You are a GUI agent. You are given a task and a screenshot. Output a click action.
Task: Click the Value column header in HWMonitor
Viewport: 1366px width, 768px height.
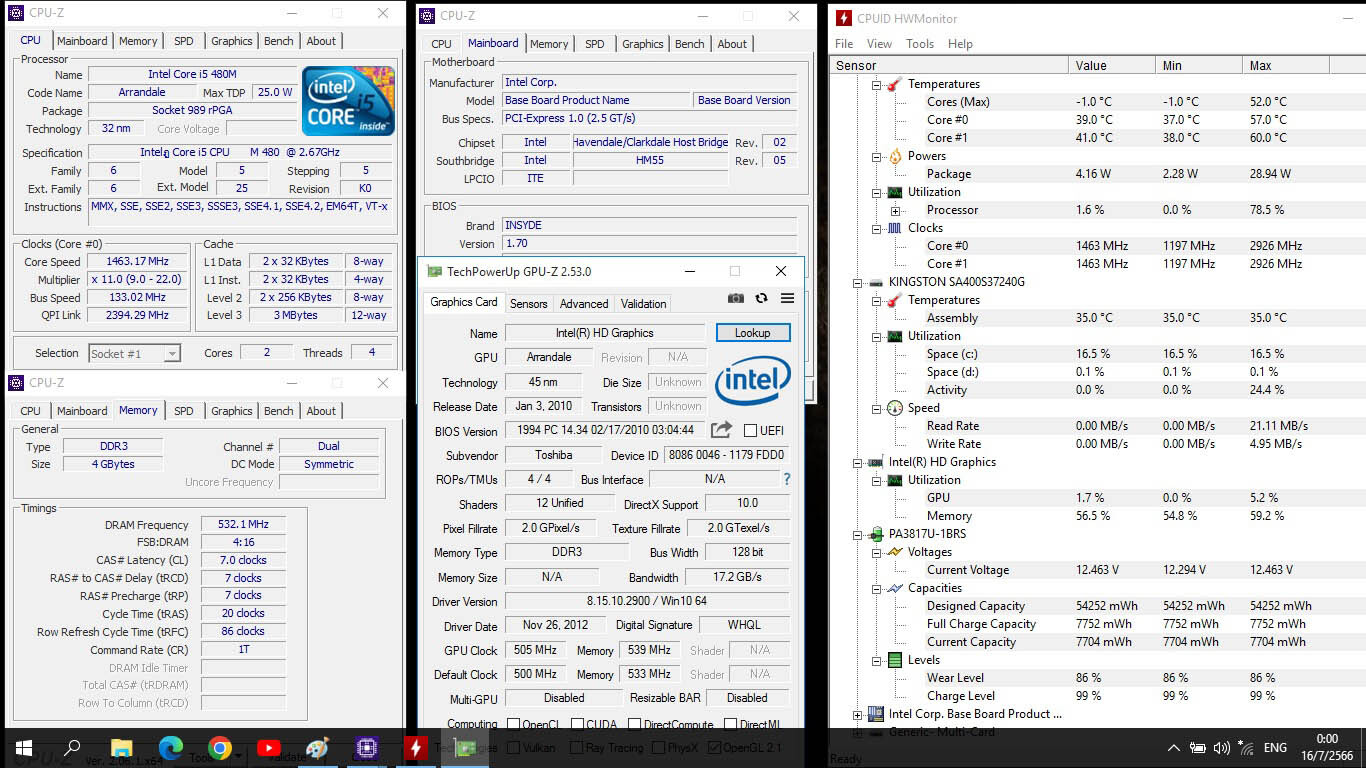pyautogui.click(x=1112, y=65)
